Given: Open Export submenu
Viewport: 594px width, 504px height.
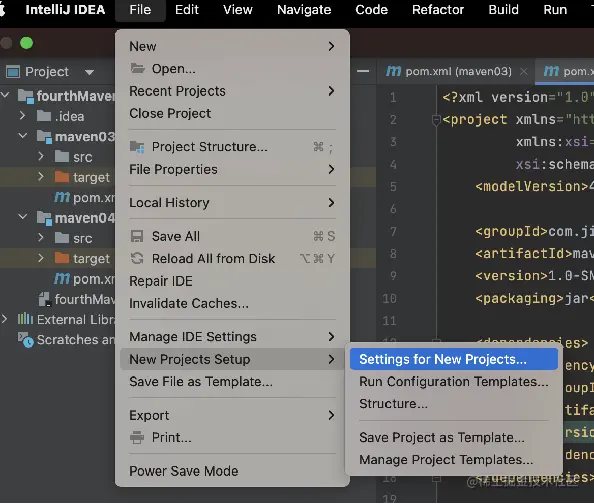Looking at the screenshot, I should click(232, 415).
